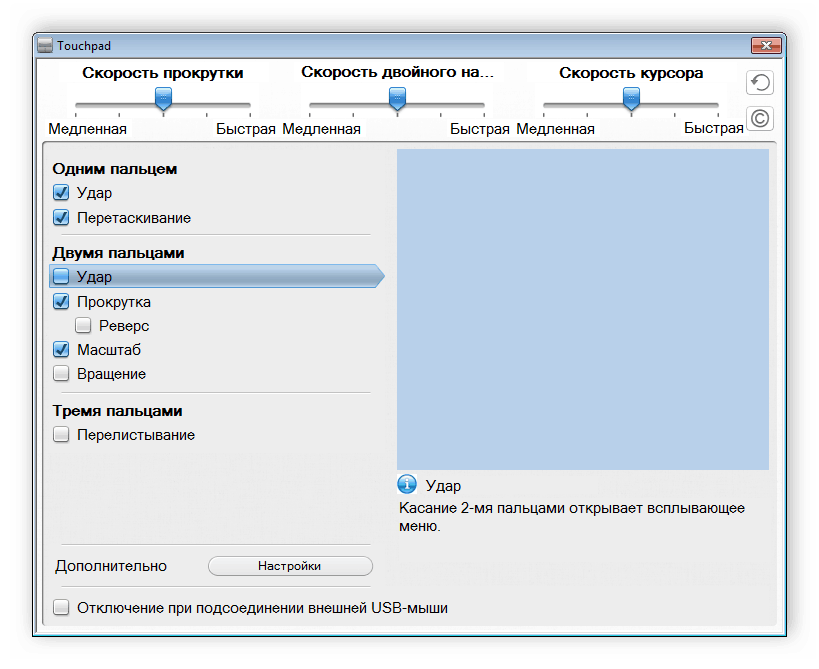Image resolution: width=819 pixels, height=669 pixels.
Task: Click Медленная label under Скорость прокрутки
Action: point(87,129)
